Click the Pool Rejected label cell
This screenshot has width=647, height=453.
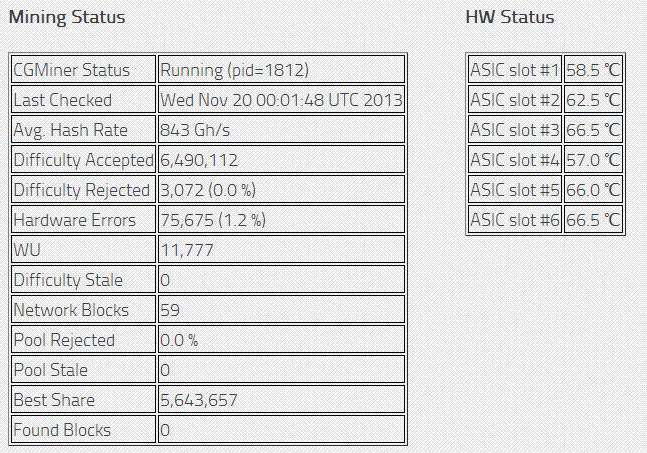(83, 340)
